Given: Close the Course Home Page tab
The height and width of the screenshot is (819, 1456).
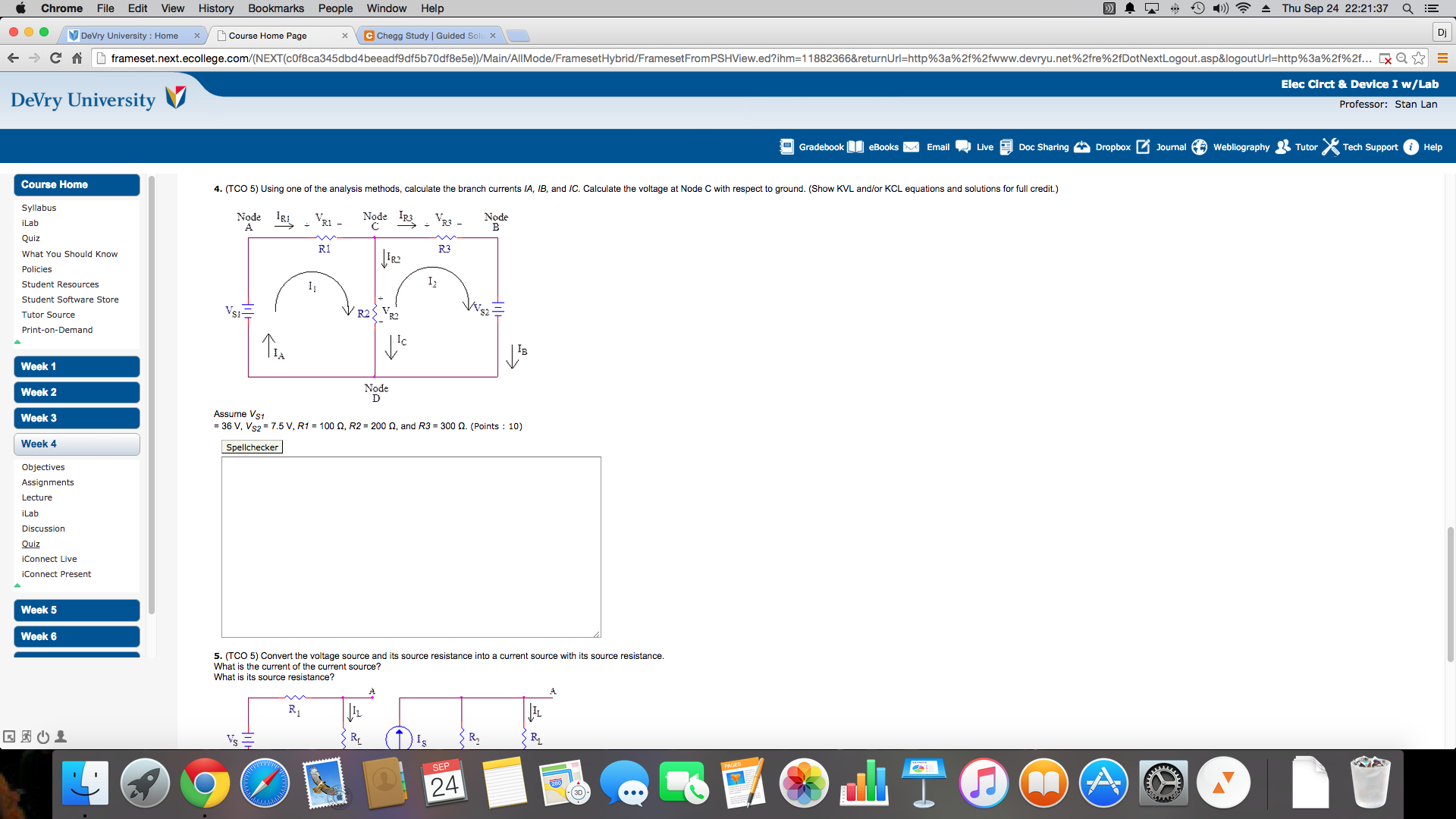Looking at the screenshot, I should coord(345,36).
